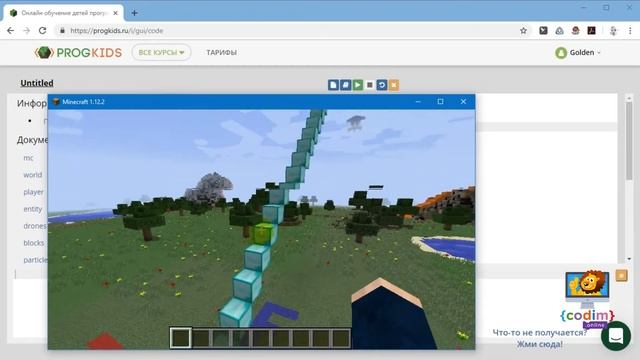Open a new browser tab with plus

coord(134,13)
